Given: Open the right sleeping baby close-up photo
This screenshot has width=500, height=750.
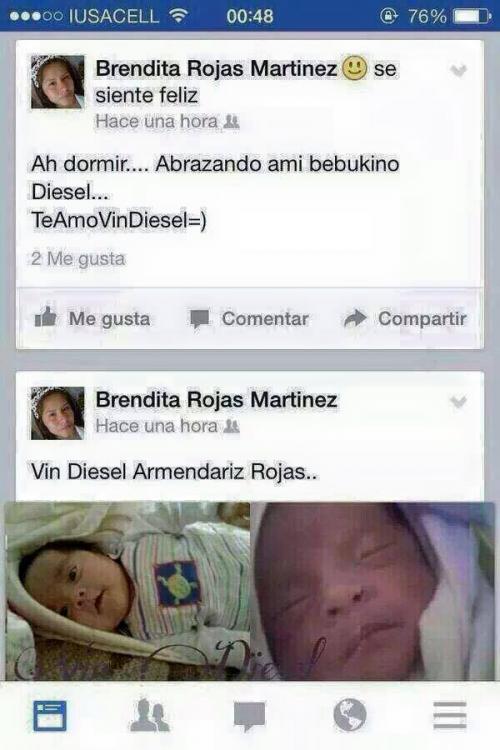Looking at the screenshot, I should click(372, 591).
